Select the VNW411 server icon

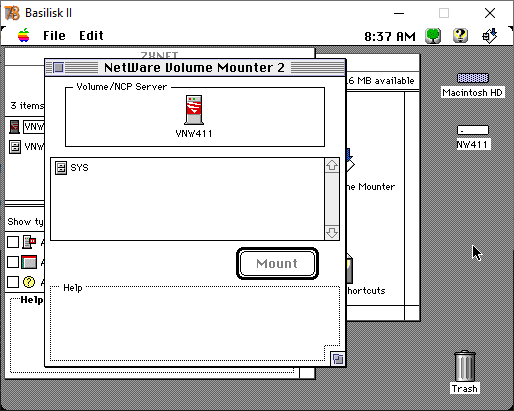coord(194,110)
